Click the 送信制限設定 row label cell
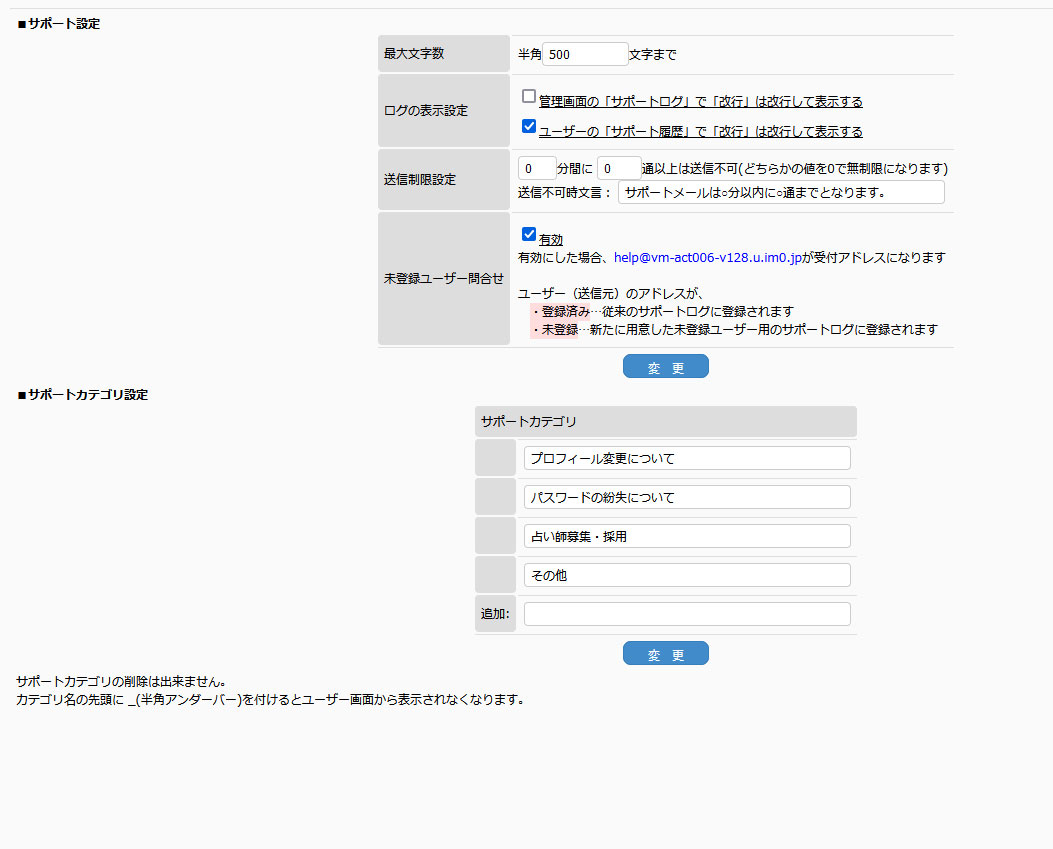The image size is (1053, 849). pyautogui.click(x=444, y=180)
